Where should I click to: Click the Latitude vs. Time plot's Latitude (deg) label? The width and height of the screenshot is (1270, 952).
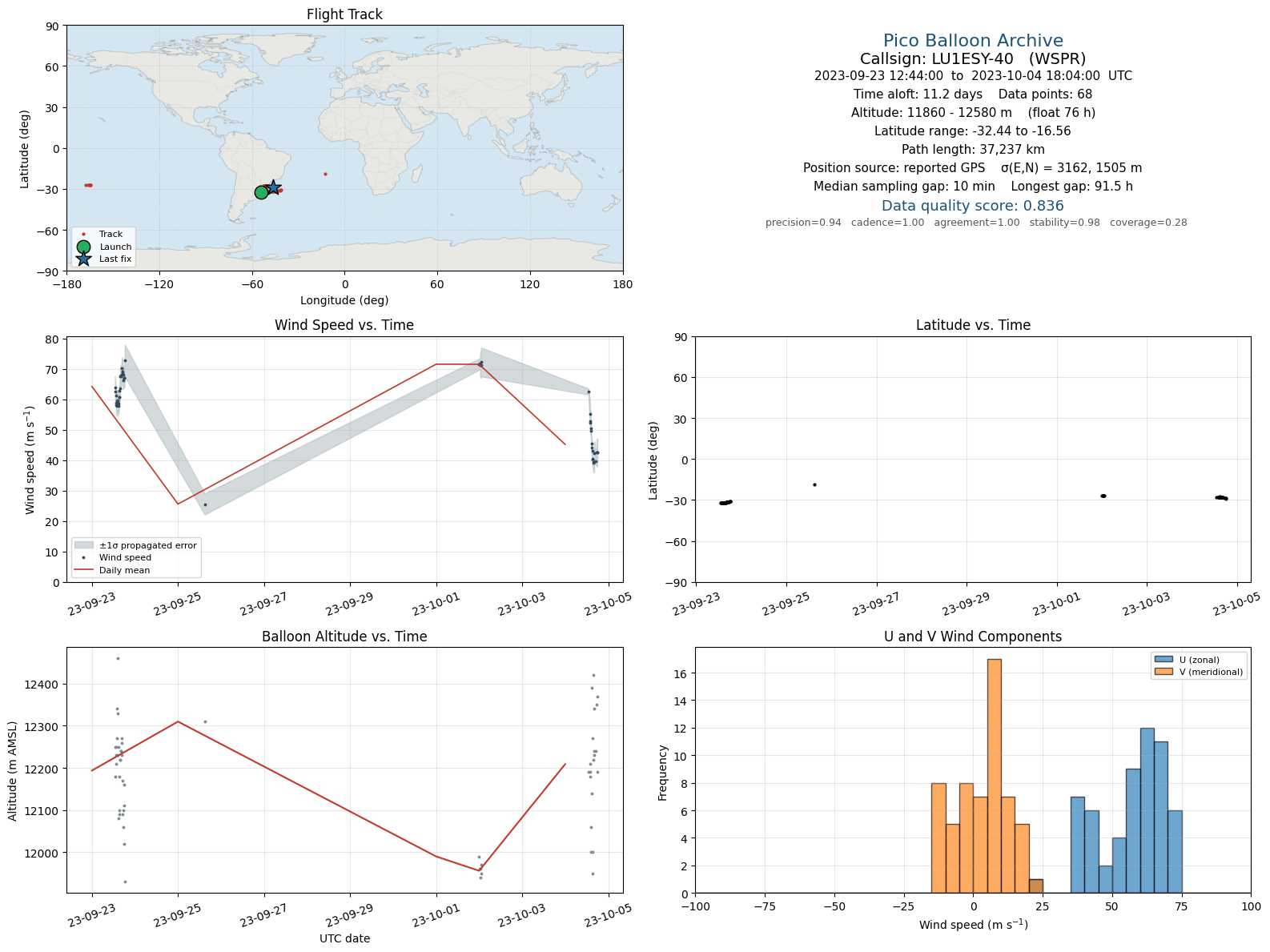(653, 460)
